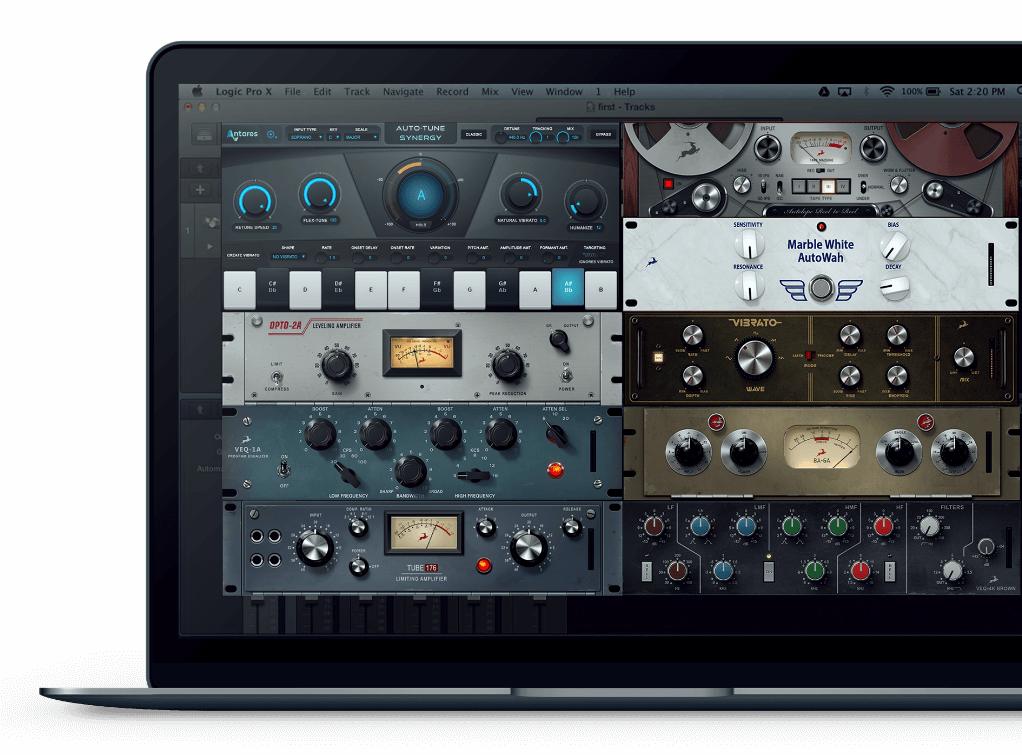The height and width of the screenshot is (755, 1022).
Task: Click the Flex-Tune dial control
Action: 320,194
